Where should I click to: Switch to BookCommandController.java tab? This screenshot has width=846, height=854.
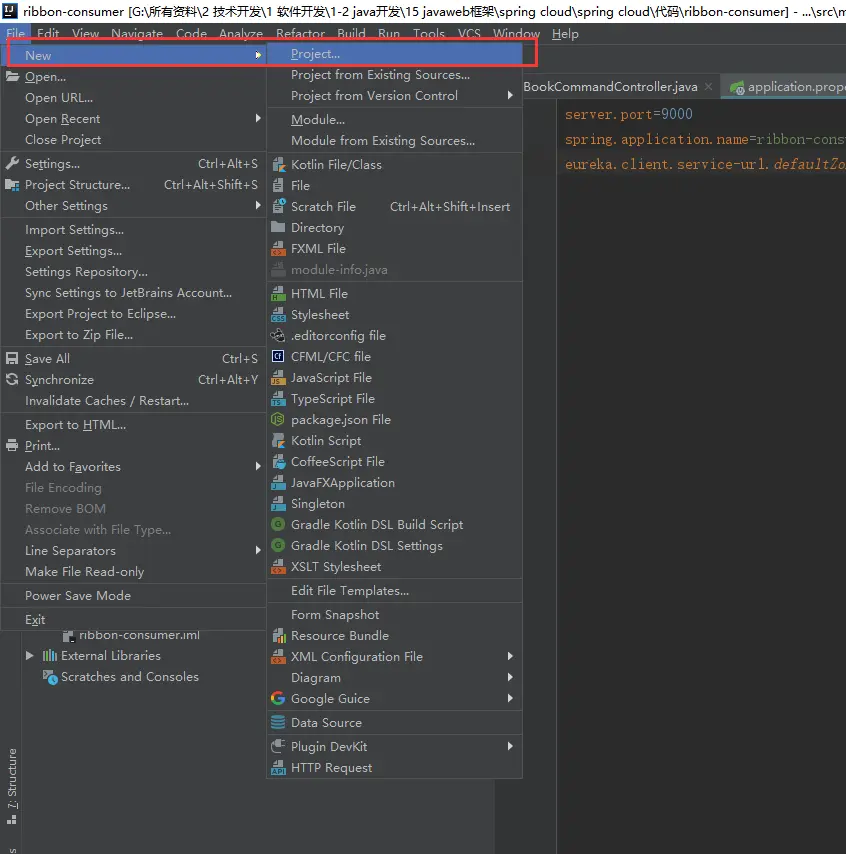click(610, 87)
